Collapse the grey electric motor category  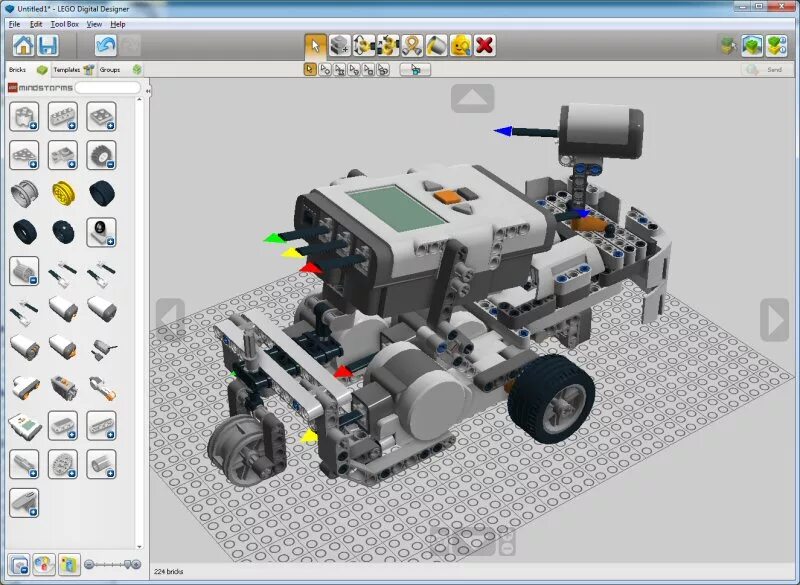24,271
